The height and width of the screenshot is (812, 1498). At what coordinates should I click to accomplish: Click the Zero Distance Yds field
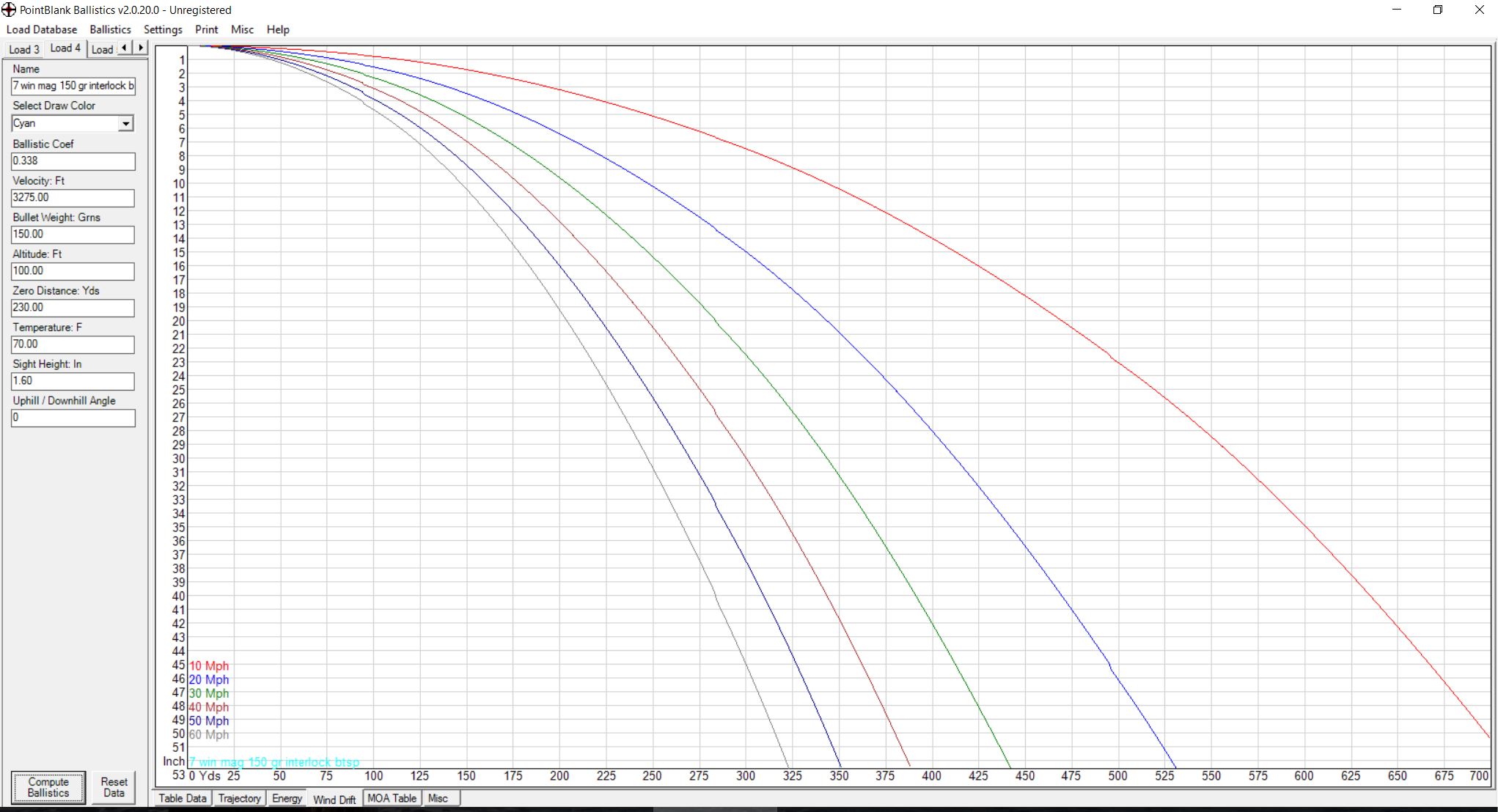pos(73,307)
